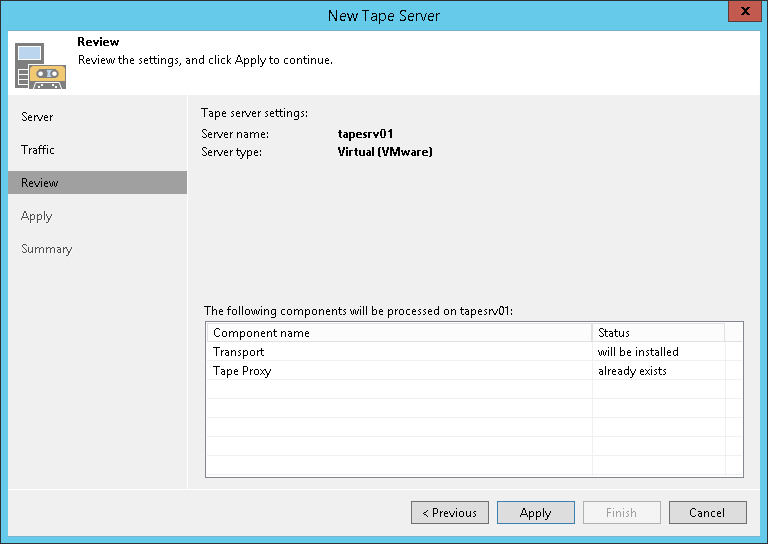Click the Virtual (VMware) server type value
This screenshot has height=544, width=768.
pyautogui.click(x=385, y=152)
